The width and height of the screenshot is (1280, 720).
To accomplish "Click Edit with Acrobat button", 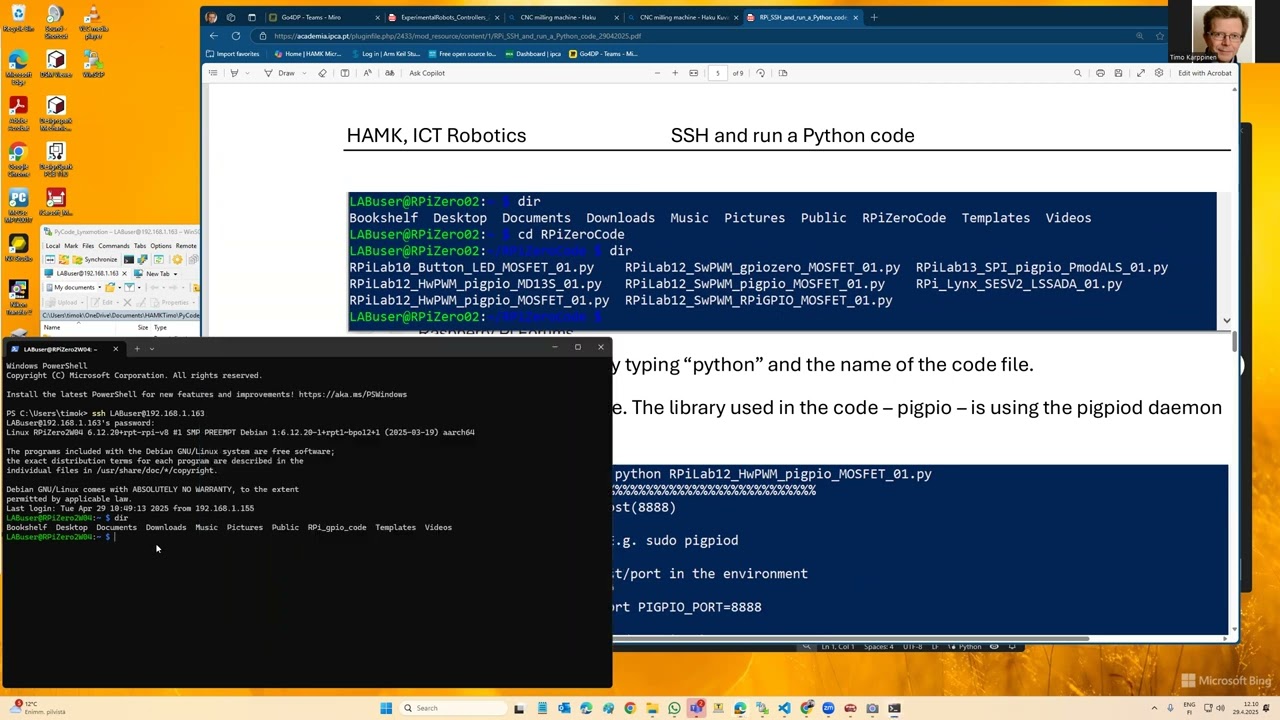I will pos(1204,73).
